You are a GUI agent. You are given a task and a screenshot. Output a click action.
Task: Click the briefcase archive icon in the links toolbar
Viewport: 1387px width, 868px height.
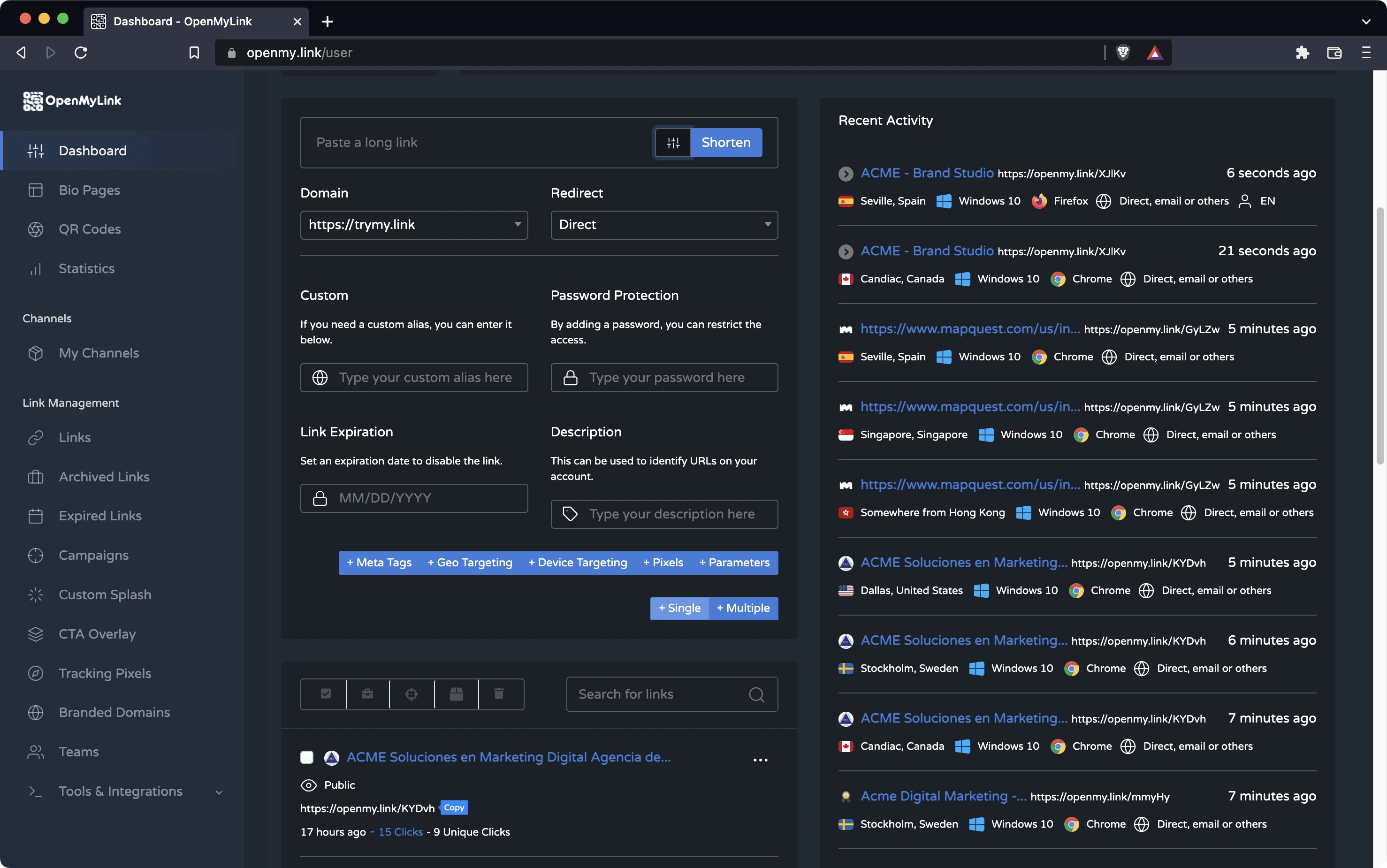pos(367,693)
